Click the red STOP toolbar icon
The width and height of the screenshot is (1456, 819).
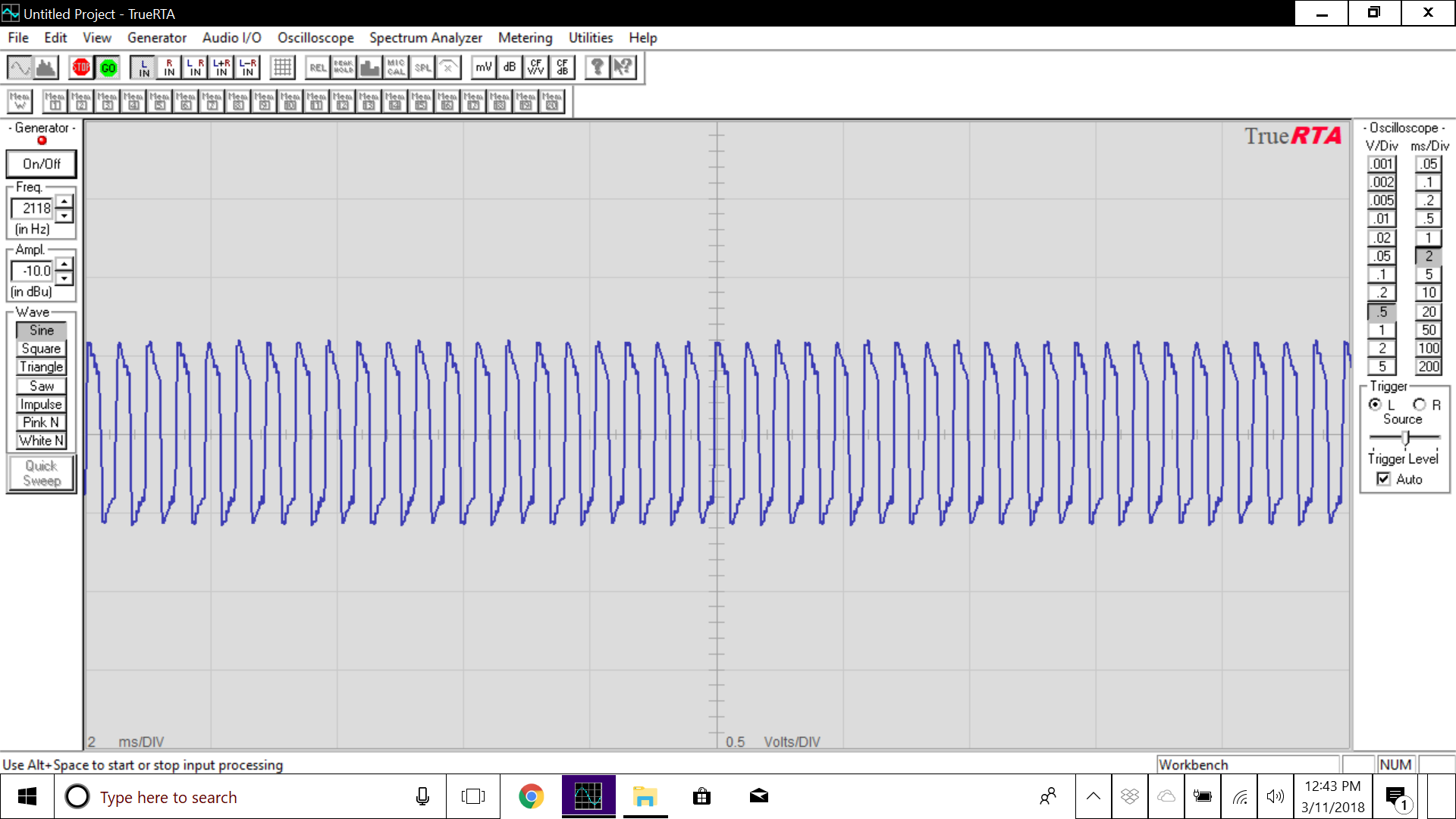81,67
